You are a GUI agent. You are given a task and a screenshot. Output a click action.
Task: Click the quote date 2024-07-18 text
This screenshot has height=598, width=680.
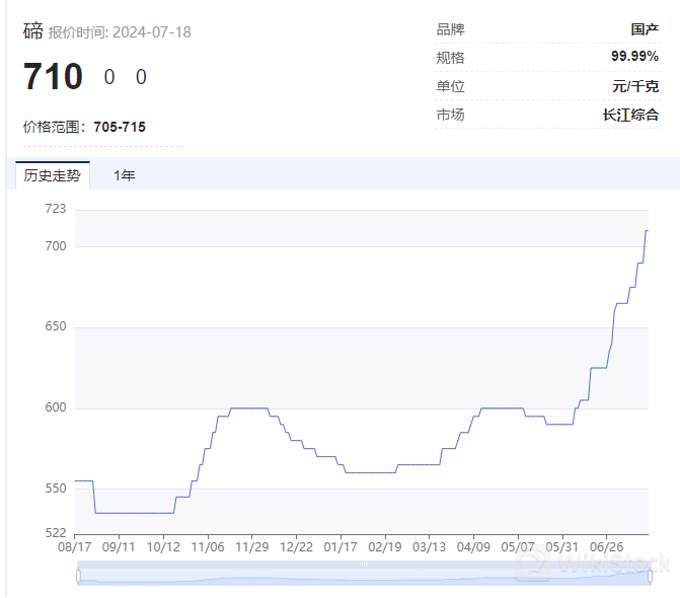(151, 32)
